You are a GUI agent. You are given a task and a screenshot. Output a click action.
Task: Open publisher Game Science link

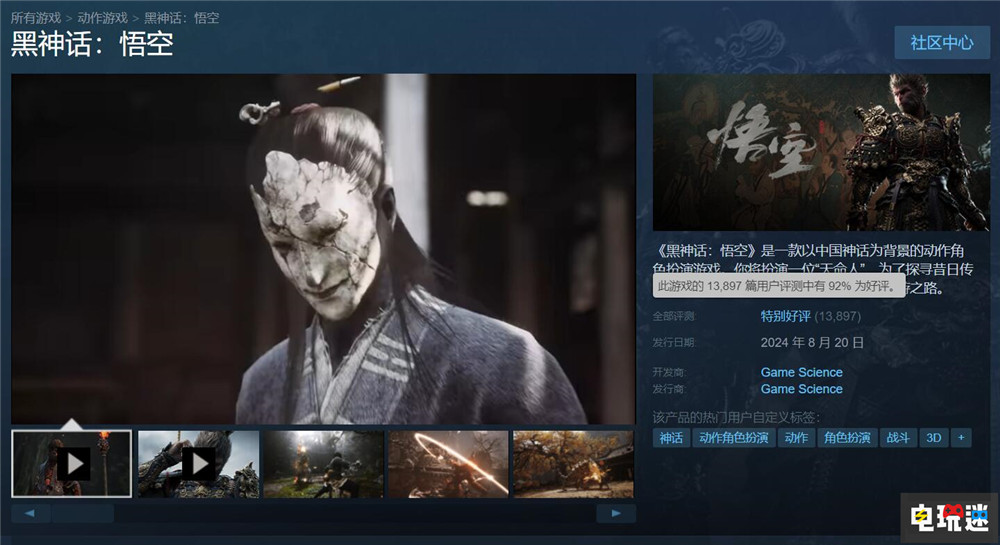[801, 389]
